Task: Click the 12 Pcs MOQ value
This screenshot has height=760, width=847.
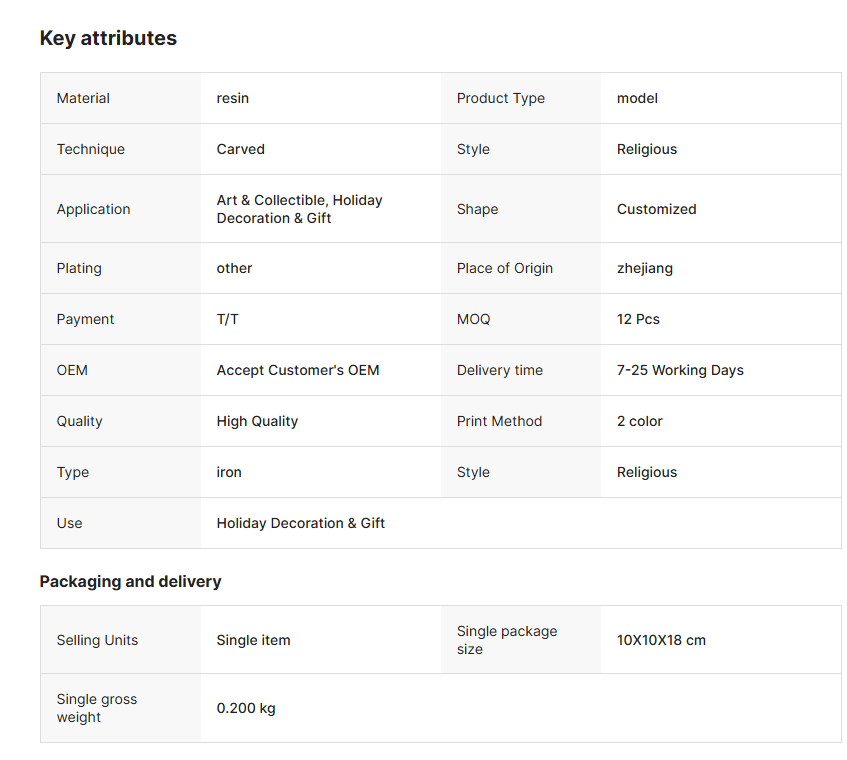Action: click(638, 319)
